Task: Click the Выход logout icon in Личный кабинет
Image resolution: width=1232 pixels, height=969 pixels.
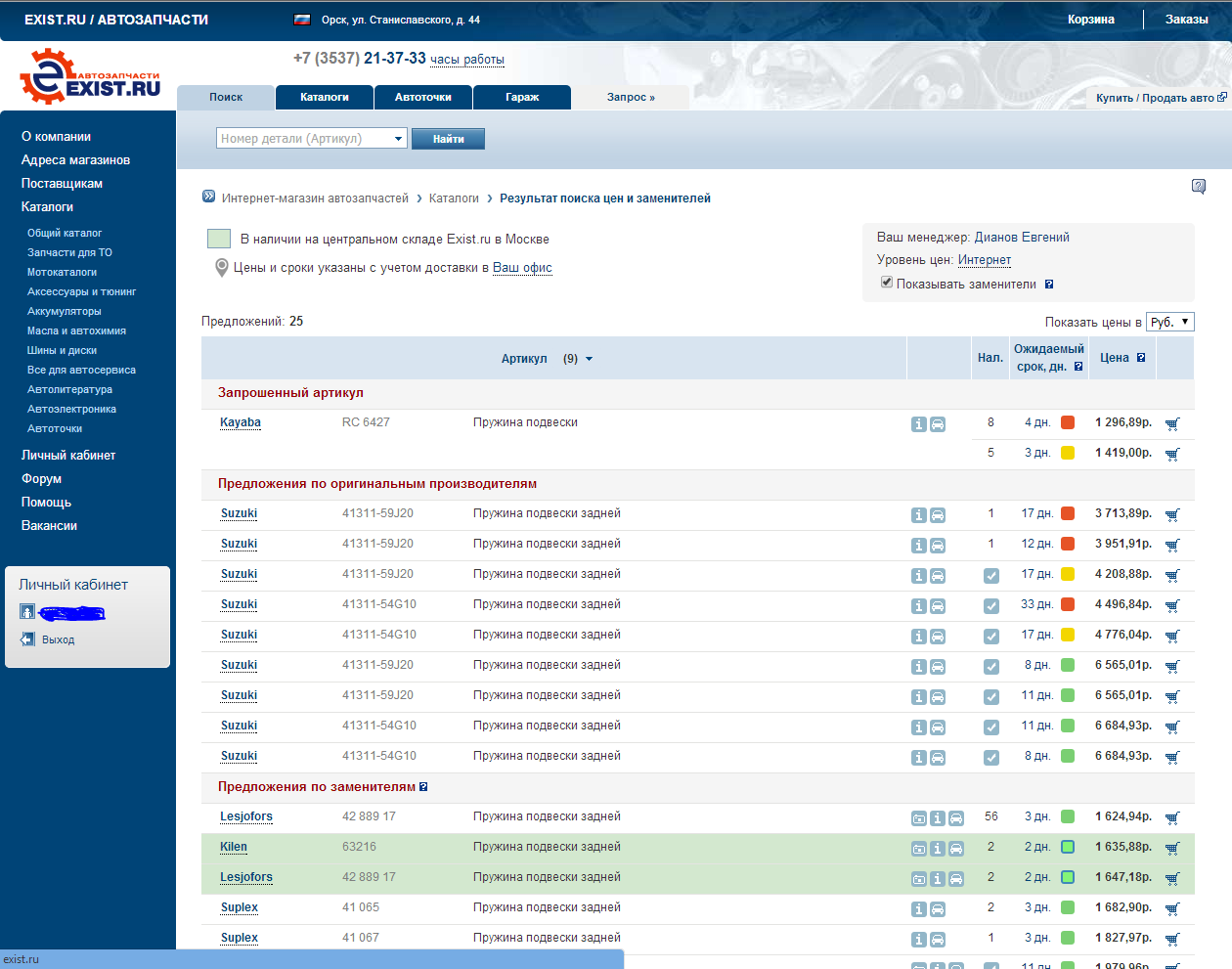Action: click(x=27, y=639)
